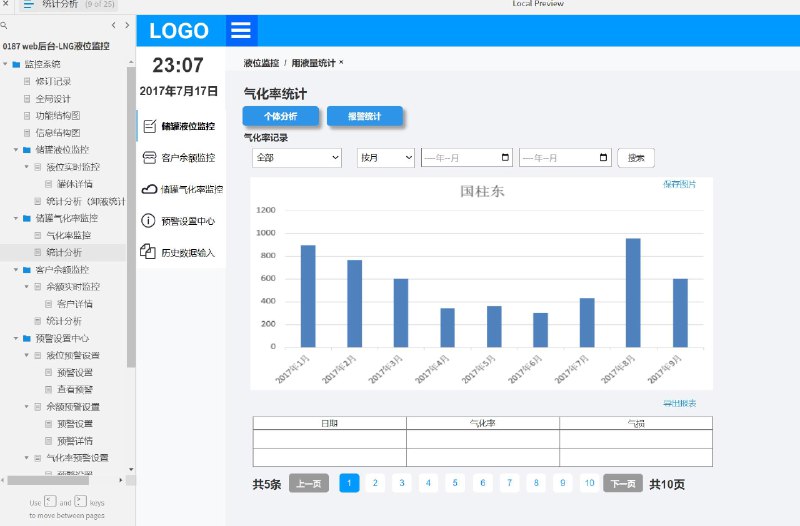
Task: Select 历史数据输入 in side menu
Action: [188, 253]
